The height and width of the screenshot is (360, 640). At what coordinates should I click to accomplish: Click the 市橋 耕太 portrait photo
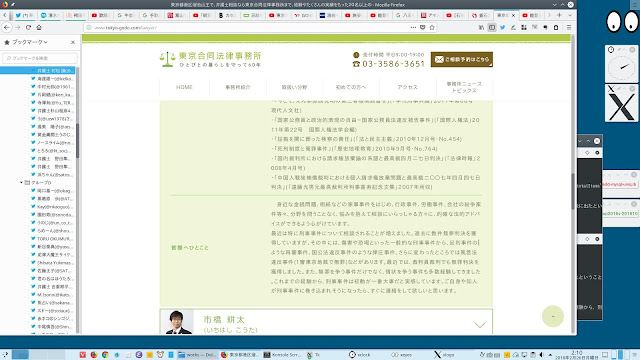point(178,322)
